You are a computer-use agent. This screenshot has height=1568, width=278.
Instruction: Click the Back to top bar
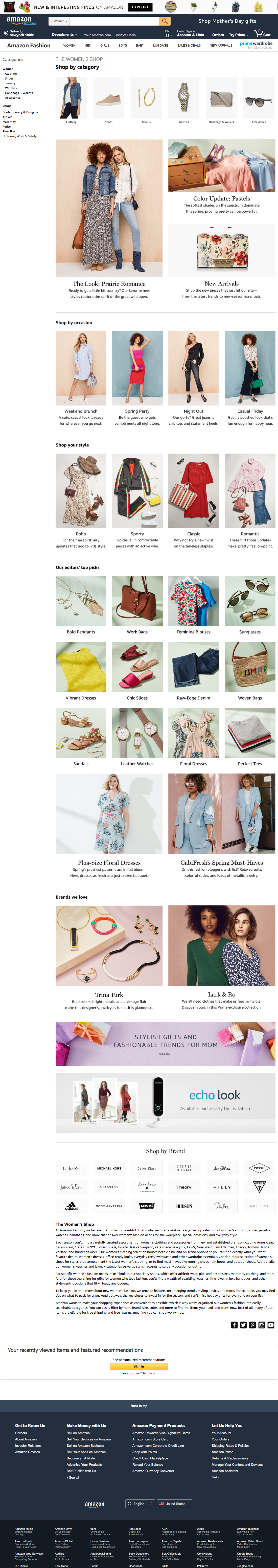click(139, 1406)
